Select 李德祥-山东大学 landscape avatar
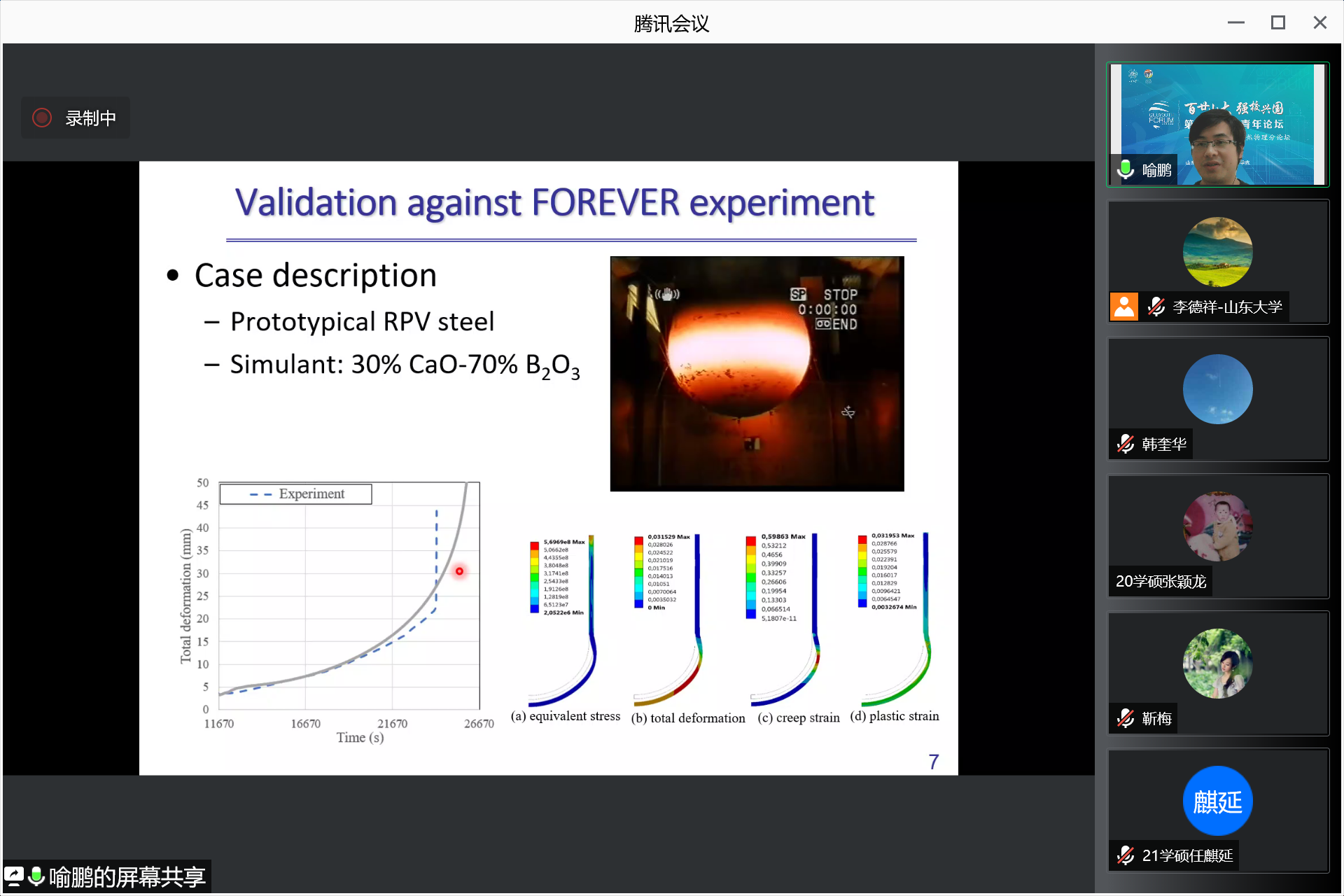1344x896 pixels. pos(1217,252)
